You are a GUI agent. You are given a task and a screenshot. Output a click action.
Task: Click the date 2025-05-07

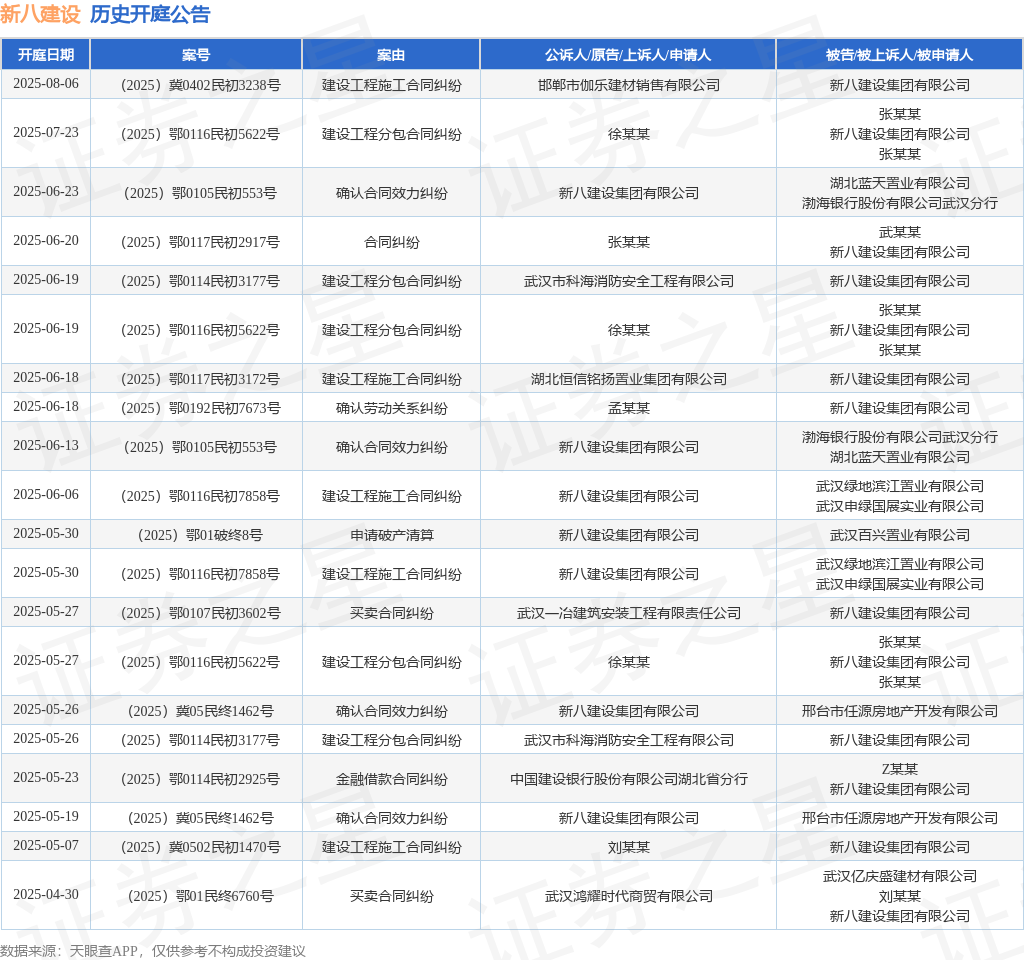(46, 846)
